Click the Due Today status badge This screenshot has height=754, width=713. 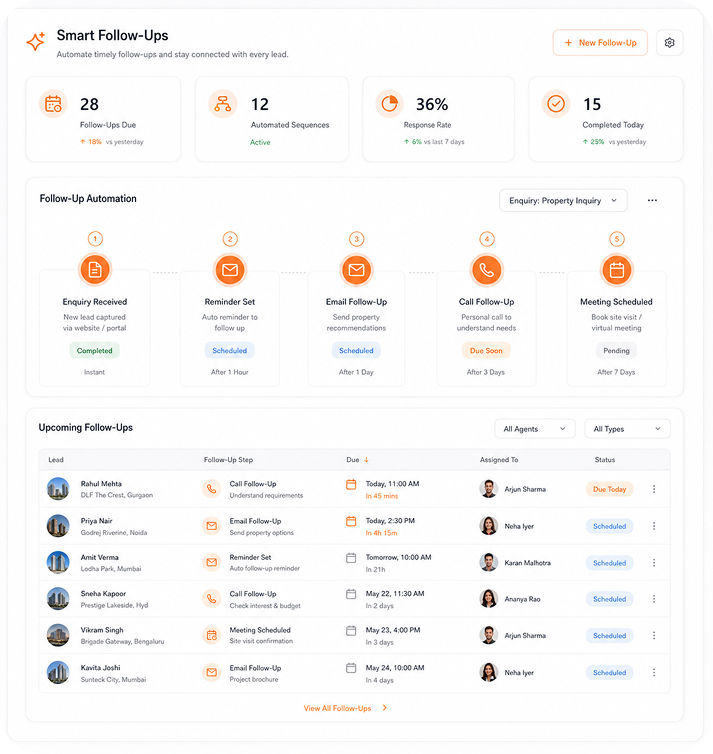tap(610, 489)
